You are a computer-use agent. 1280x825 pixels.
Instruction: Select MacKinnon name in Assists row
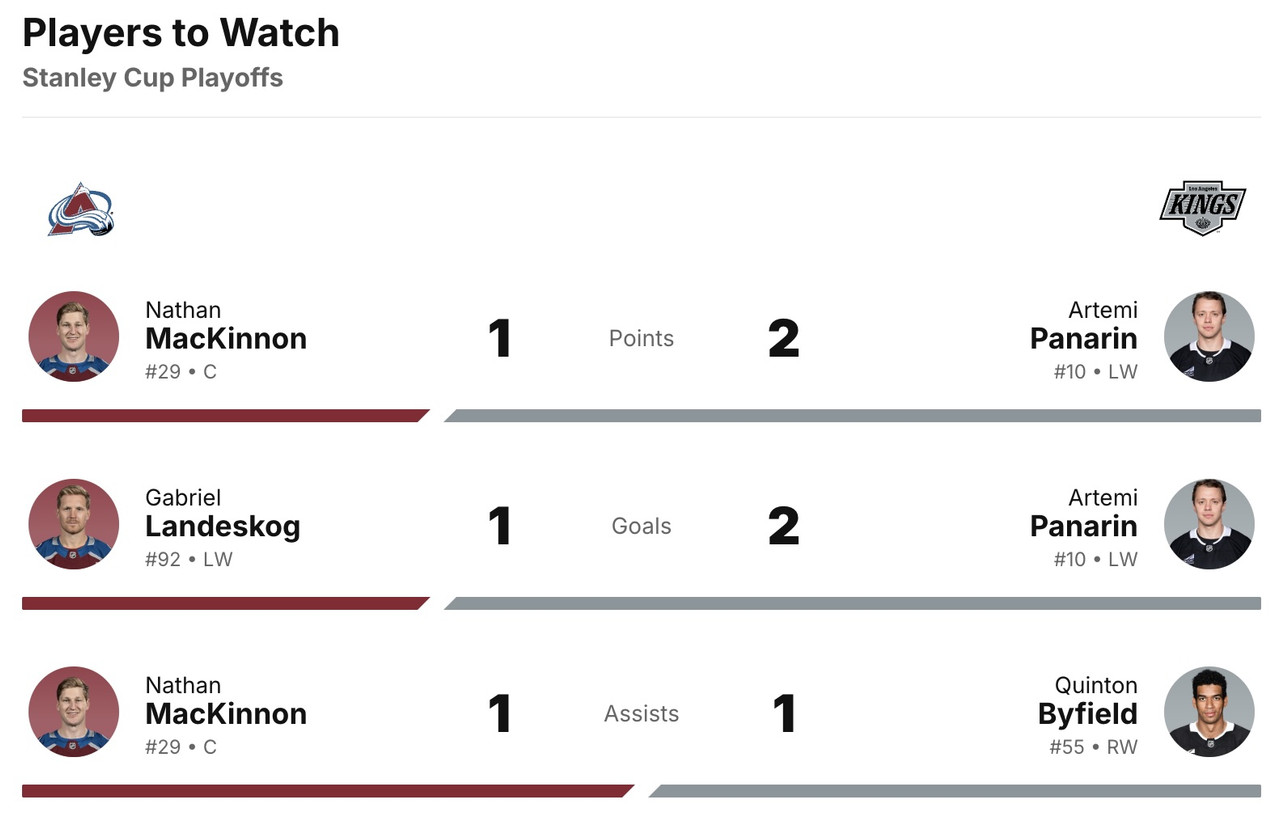pyautogui.click(x=225, y=714)
